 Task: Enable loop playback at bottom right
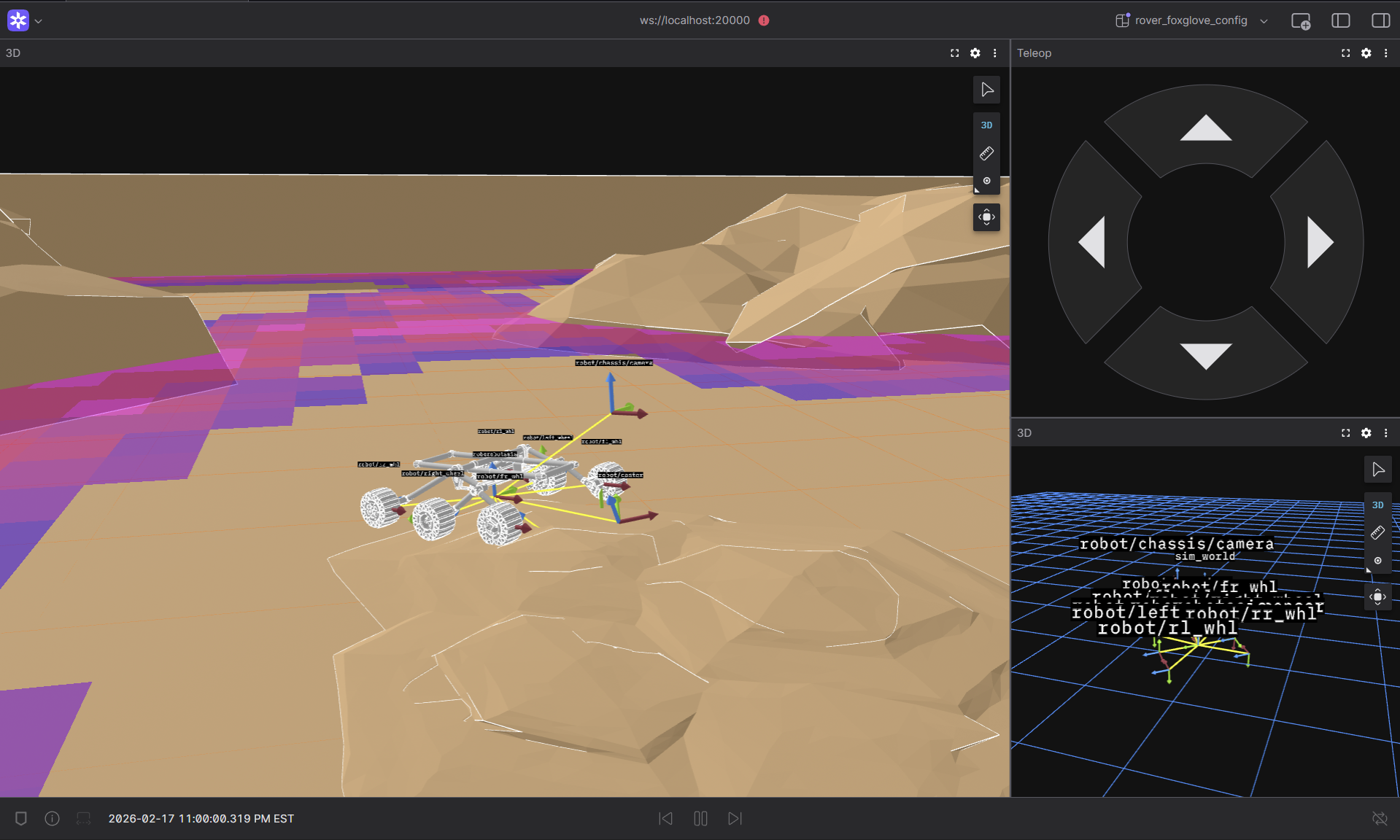click(x=1381, y=818)
